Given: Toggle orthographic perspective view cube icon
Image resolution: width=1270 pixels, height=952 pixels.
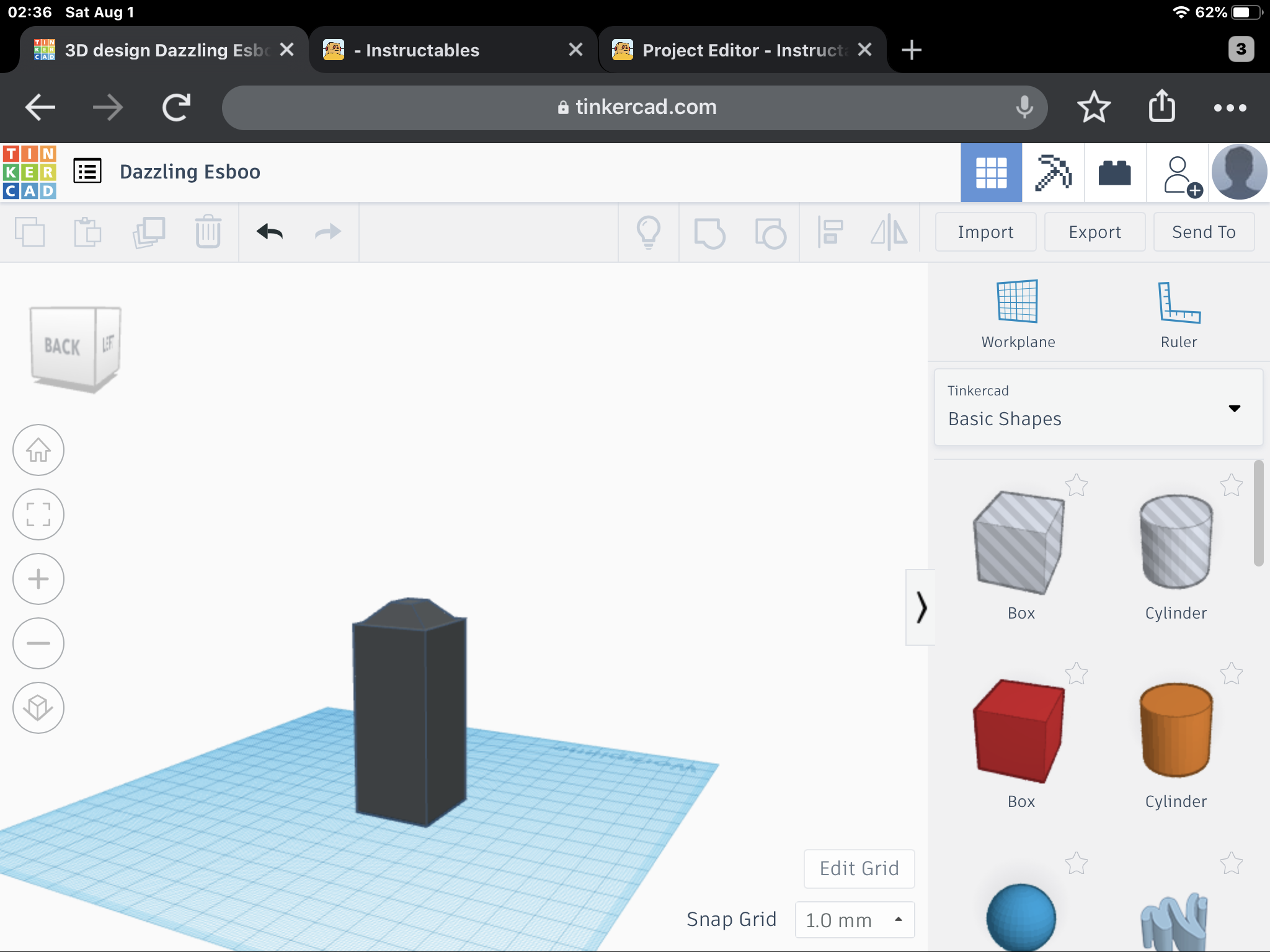Looking at the screenshot, I should click(x=38, y=708).
